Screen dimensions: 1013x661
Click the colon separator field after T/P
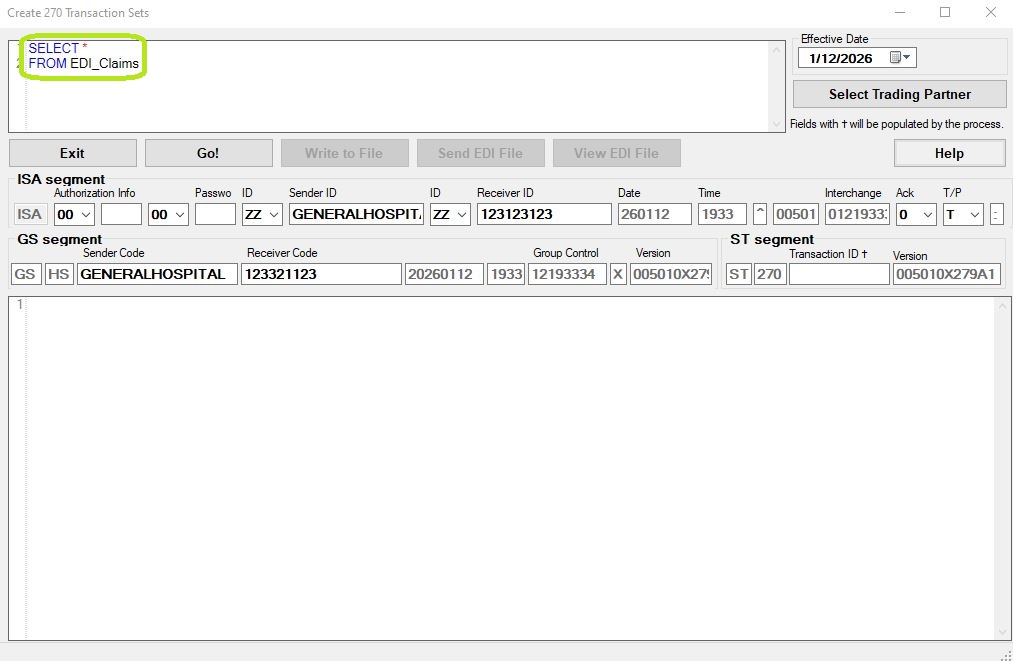click(997, 215)
